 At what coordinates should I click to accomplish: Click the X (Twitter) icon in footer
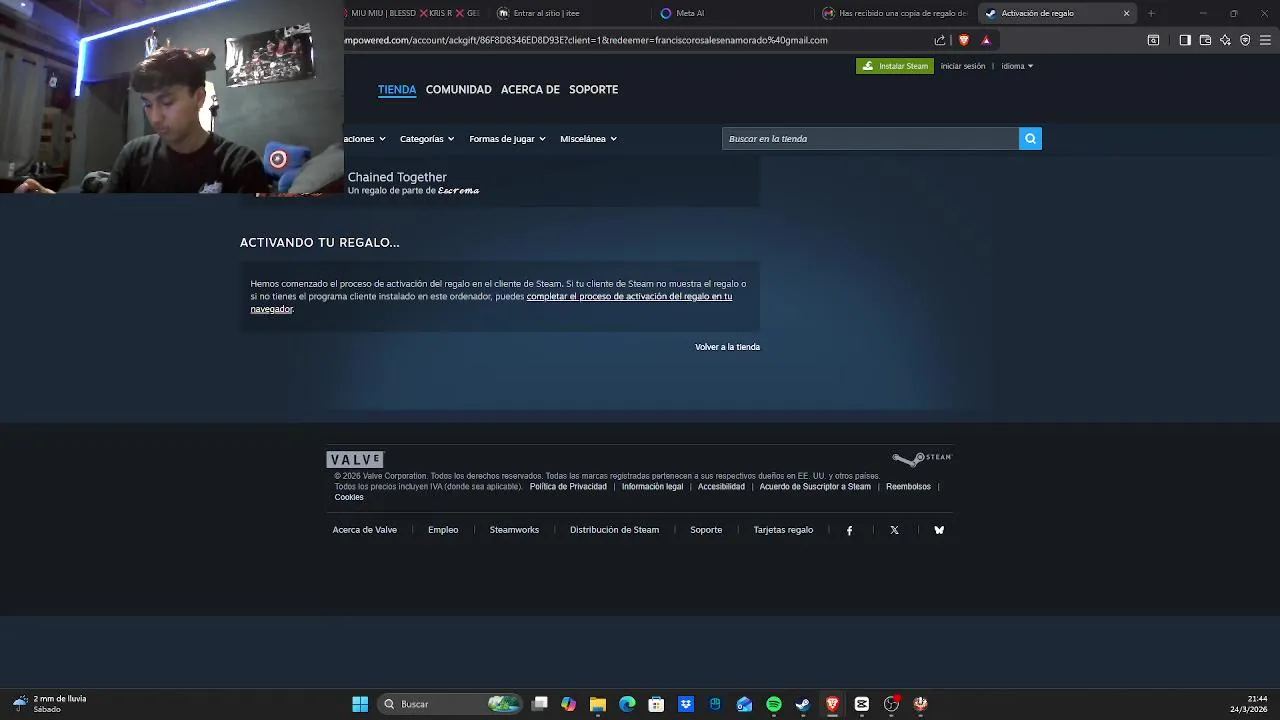point(894,531)
